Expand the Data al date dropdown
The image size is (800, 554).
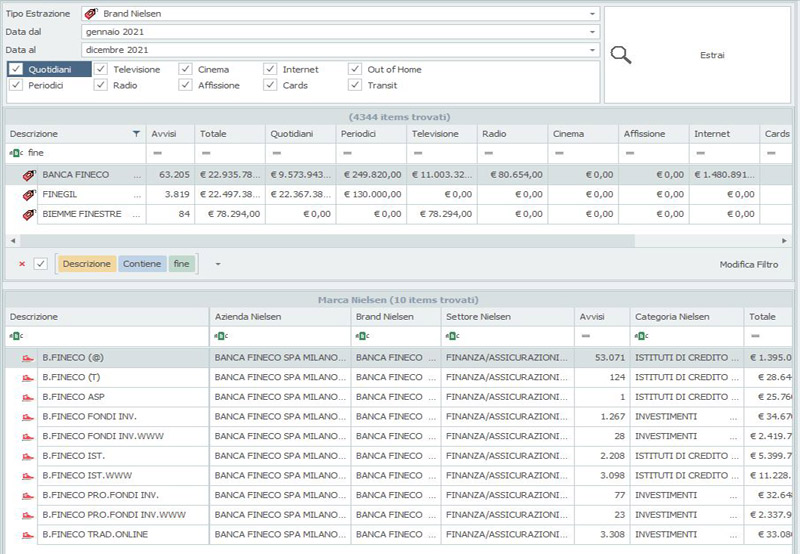pos(593,50)
